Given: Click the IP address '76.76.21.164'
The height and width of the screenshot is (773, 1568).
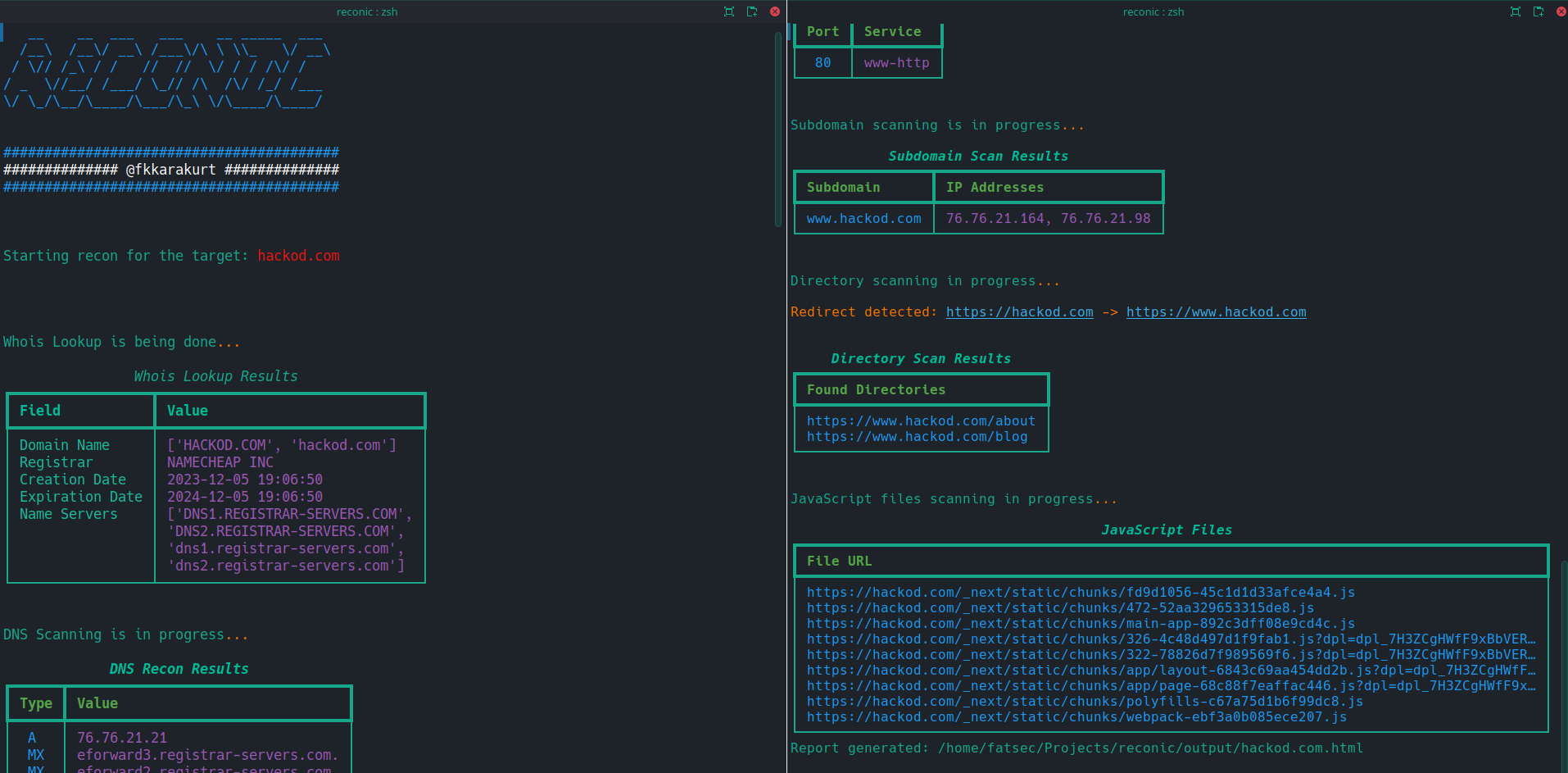Looking at the screenshot, I should coord(995,219).
